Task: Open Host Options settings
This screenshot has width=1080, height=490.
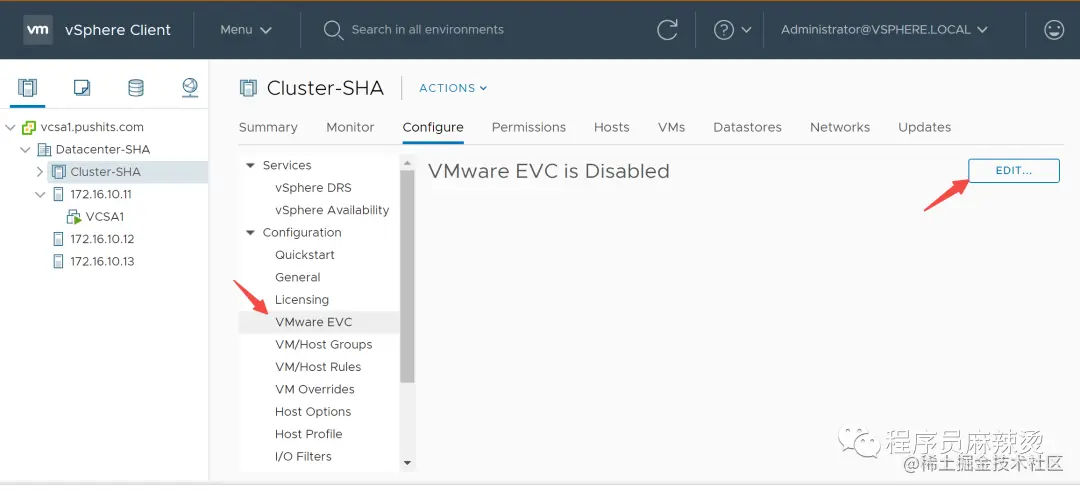Action: click(313, 411)
